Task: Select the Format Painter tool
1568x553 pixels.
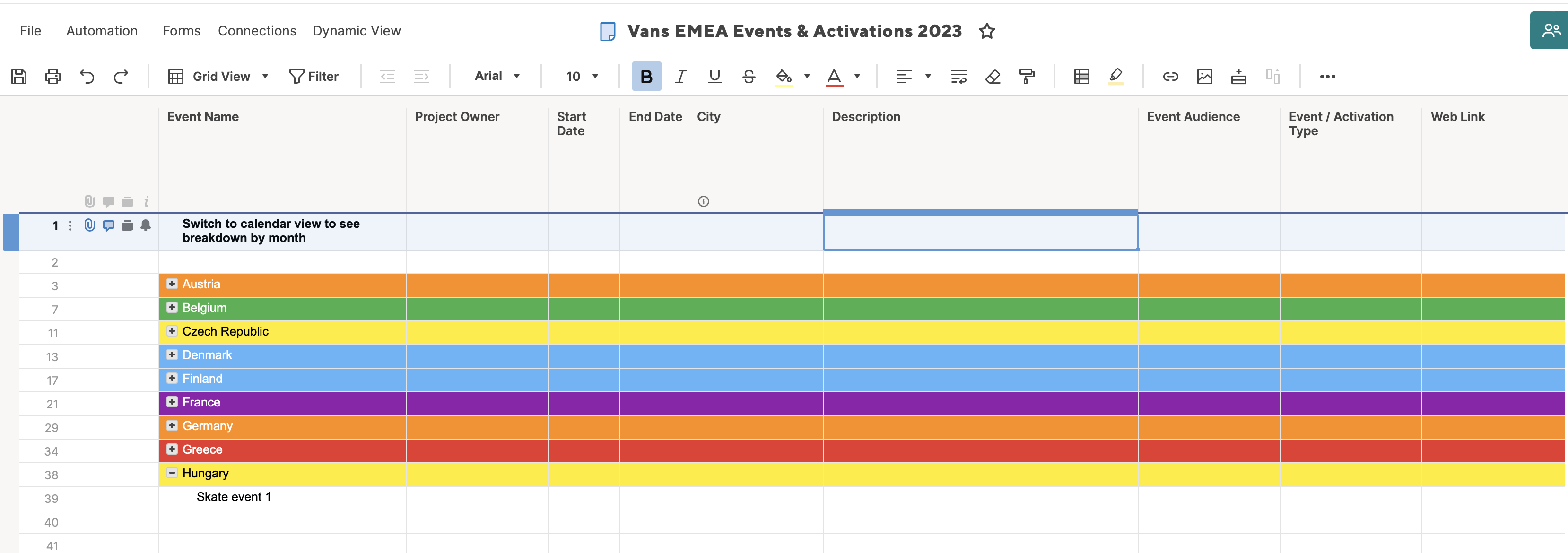Action: [x=1027, y=76]
